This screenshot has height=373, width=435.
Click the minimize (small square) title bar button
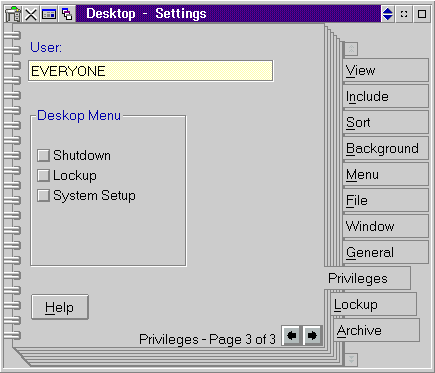click(404, 14)
